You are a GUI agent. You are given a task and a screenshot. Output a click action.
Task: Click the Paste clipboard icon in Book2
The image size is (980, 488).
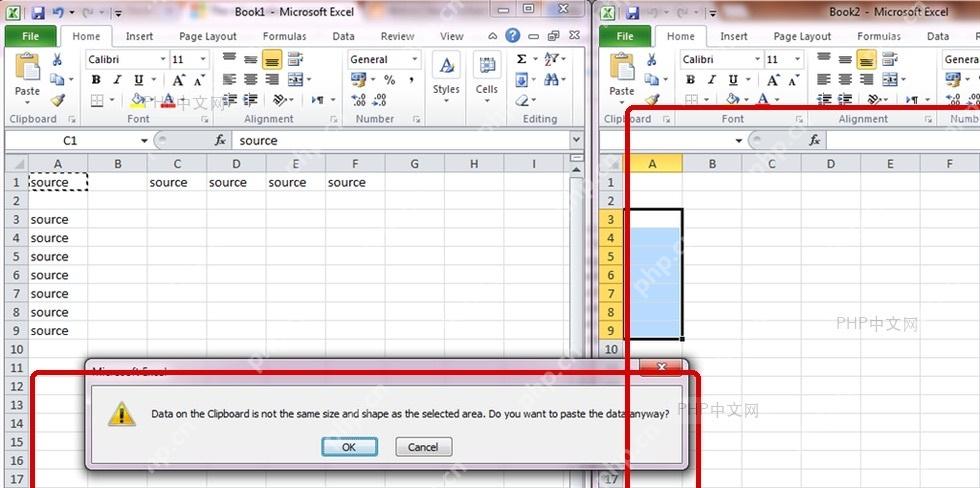point(621,67)
